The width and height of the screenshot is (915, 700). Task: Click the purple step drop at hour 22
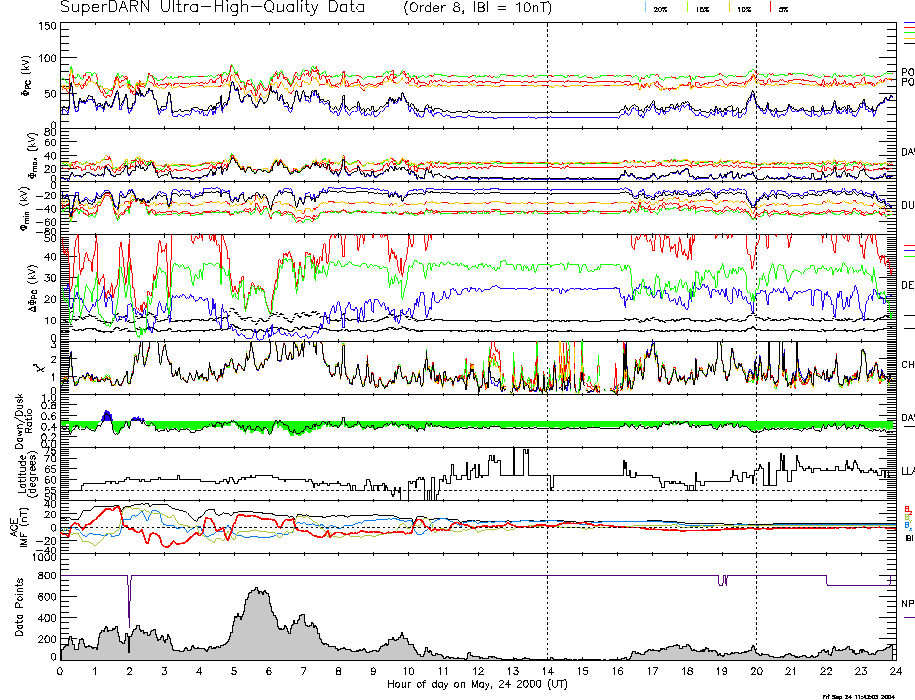point(825,580)
